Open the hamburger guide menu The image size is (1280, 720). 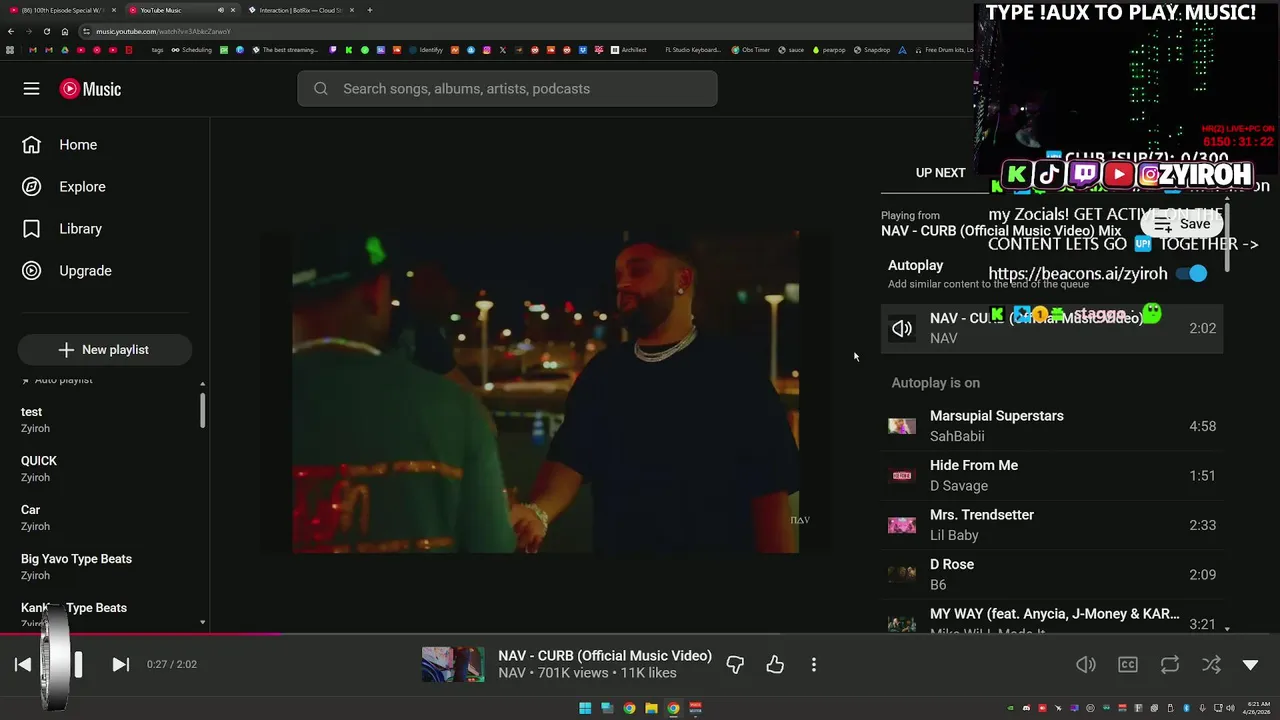click(31, 89)
